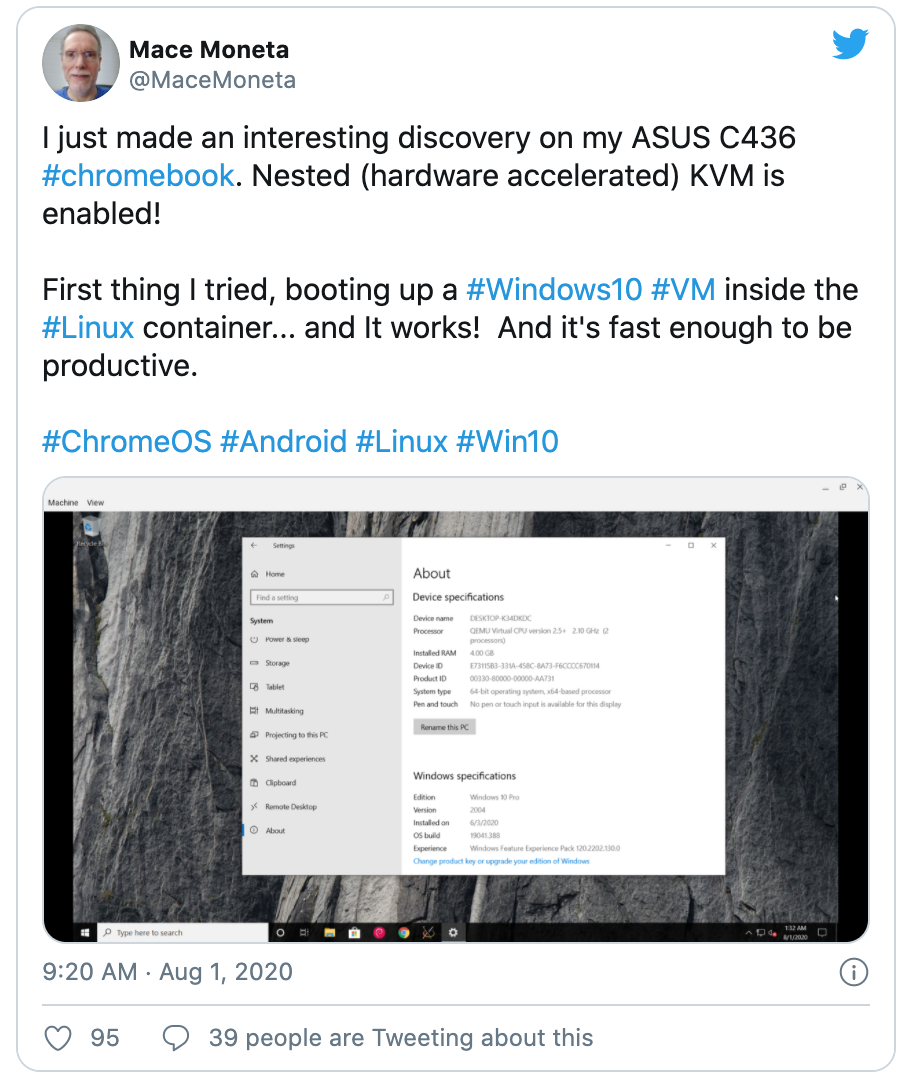The width and height of the screenshot is (912, 1088).
Task: Like the tweet with the heart
Action: pos(57,1039)
